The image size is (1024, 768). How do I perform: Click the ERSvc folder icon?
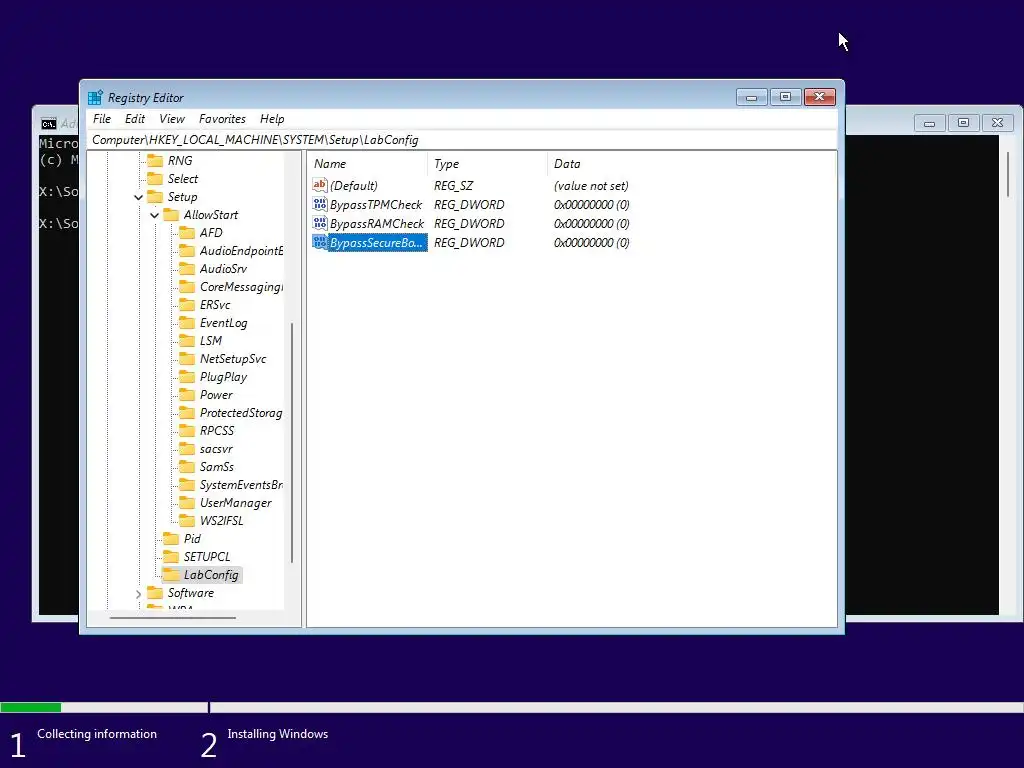pyautogui.click(x=187, y=304)
